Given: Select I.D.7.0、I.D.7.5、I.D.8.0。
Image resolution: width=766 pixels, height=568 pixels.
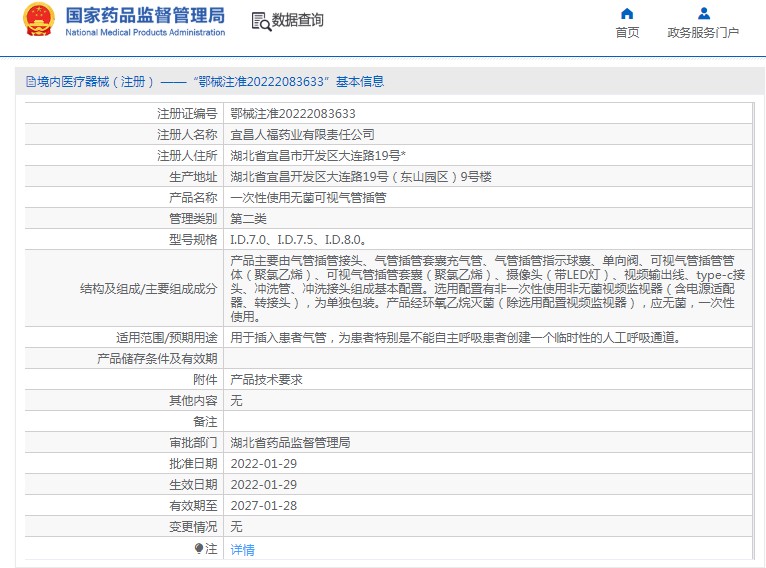Looking at the screenshot, I should coord(298,239).
